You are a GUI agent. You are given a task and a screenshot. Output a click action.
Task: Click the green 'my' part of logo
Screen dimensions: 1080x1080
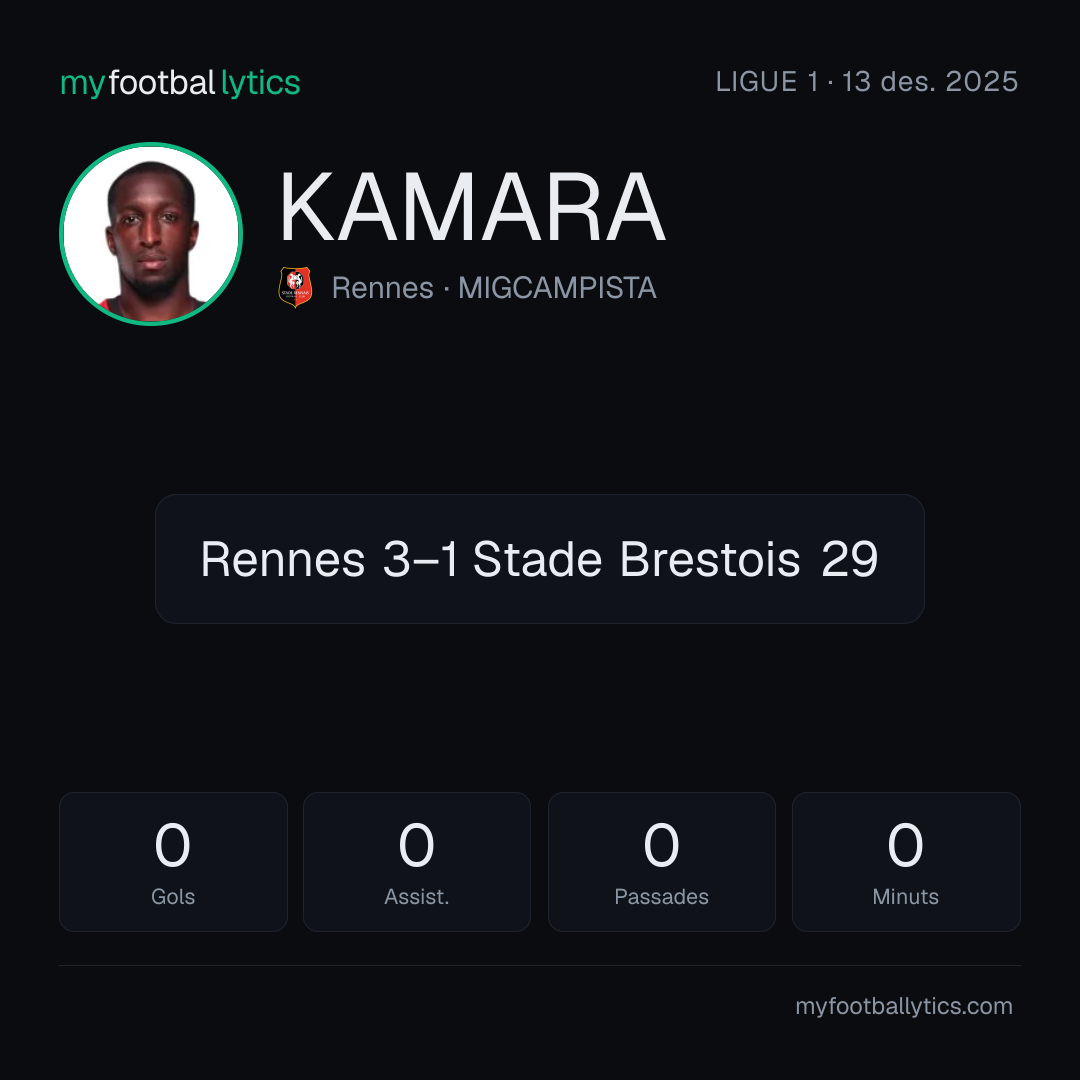point(83,85)
